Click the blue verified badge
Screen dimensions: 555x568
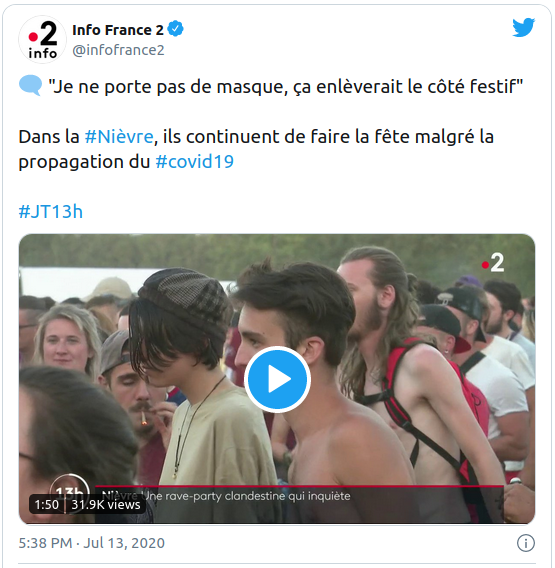(176, 29)
